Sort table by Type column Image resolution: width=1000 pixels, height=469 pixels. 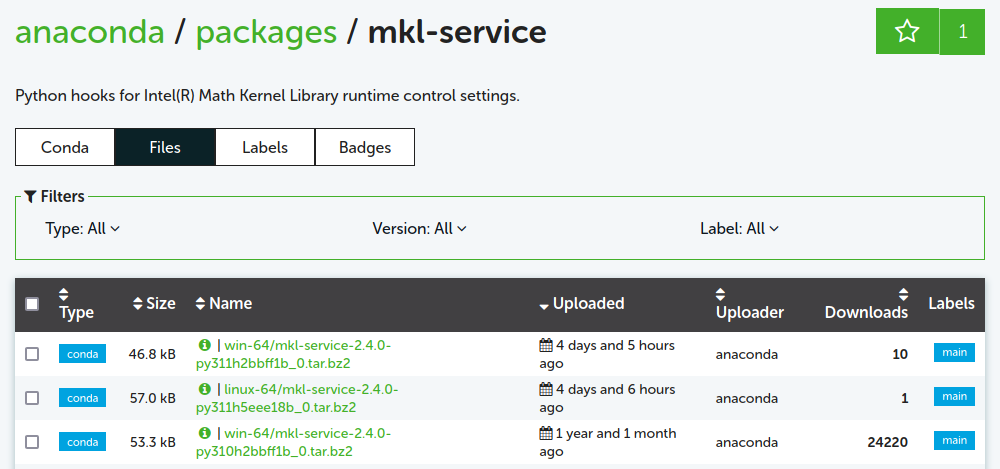coord(76,304)
